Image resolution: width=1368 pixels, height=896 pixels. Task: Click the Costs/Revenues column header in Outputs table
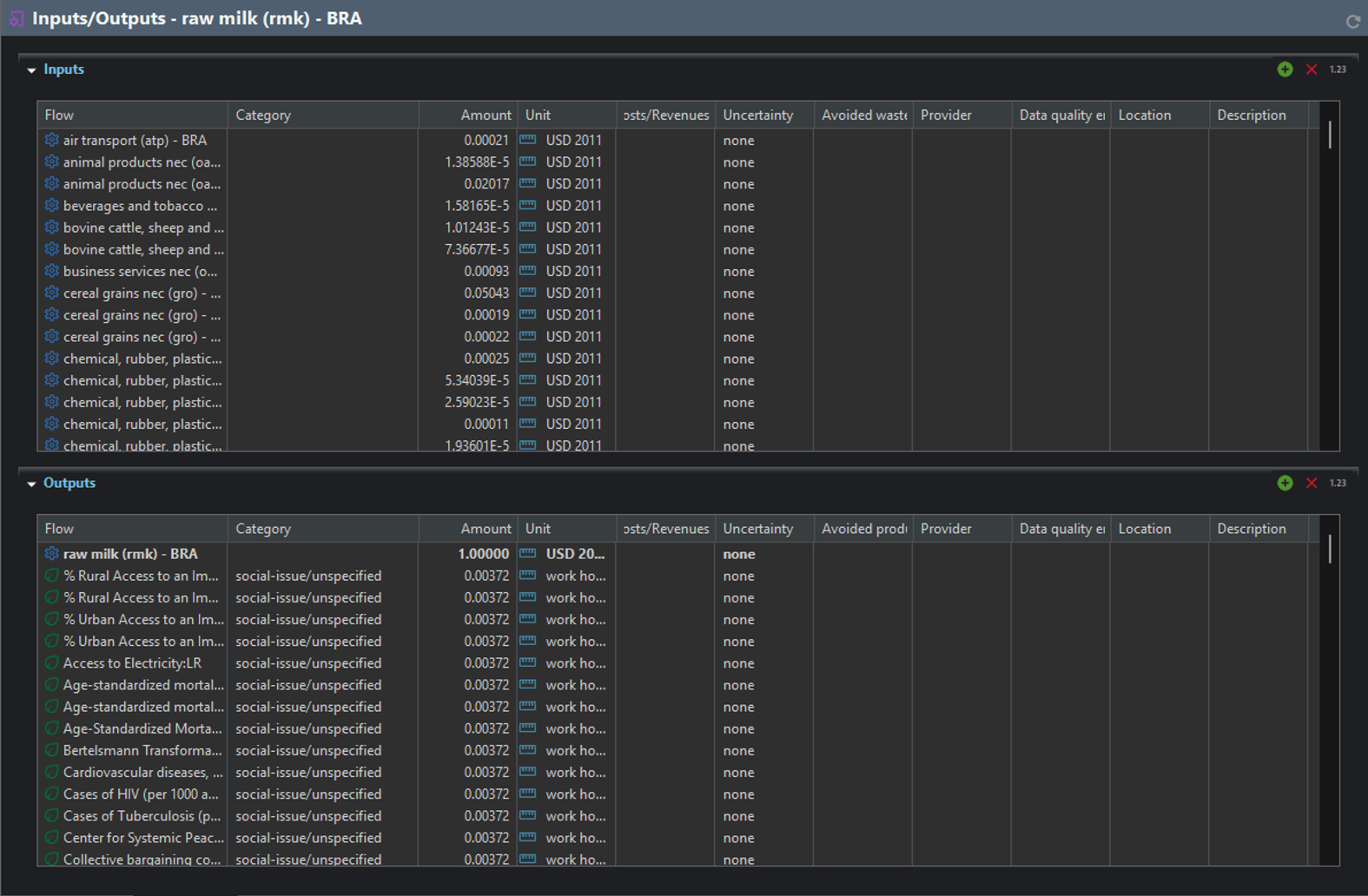[x=666, y=529]
